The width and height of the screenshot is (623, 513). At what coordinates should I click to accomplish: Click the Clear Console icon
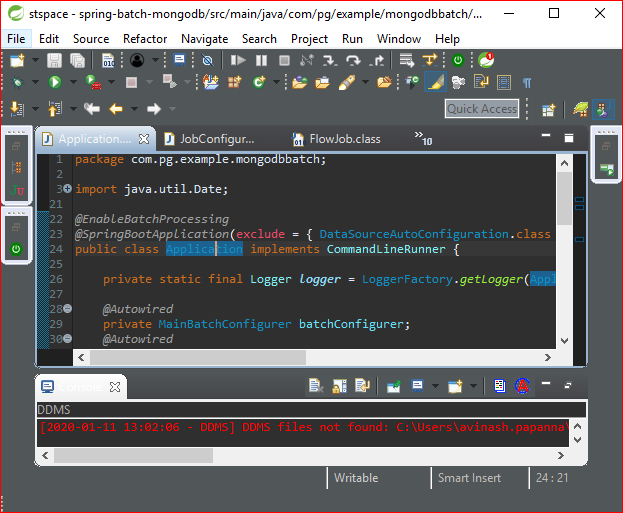pyautogui.click(x=316, y=385)
